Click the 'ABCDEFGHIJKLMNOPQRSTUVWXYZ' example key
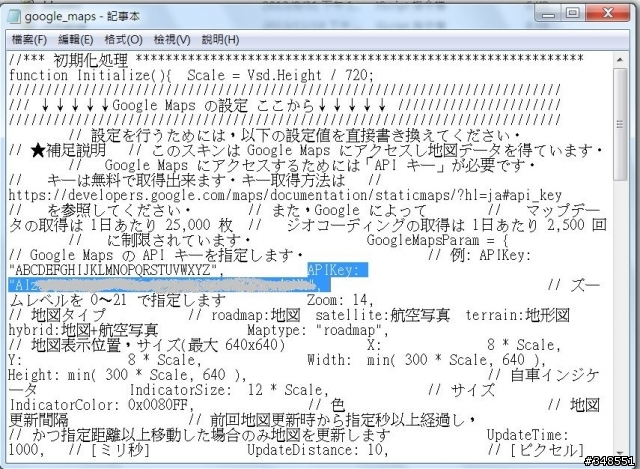The width and height of the screenshot is (640, 469). [x=113, y=270]
